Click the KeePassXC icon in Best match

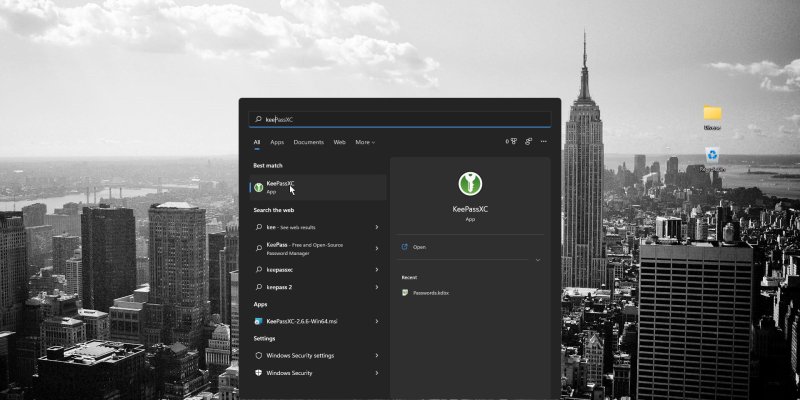tap(259, 187)
